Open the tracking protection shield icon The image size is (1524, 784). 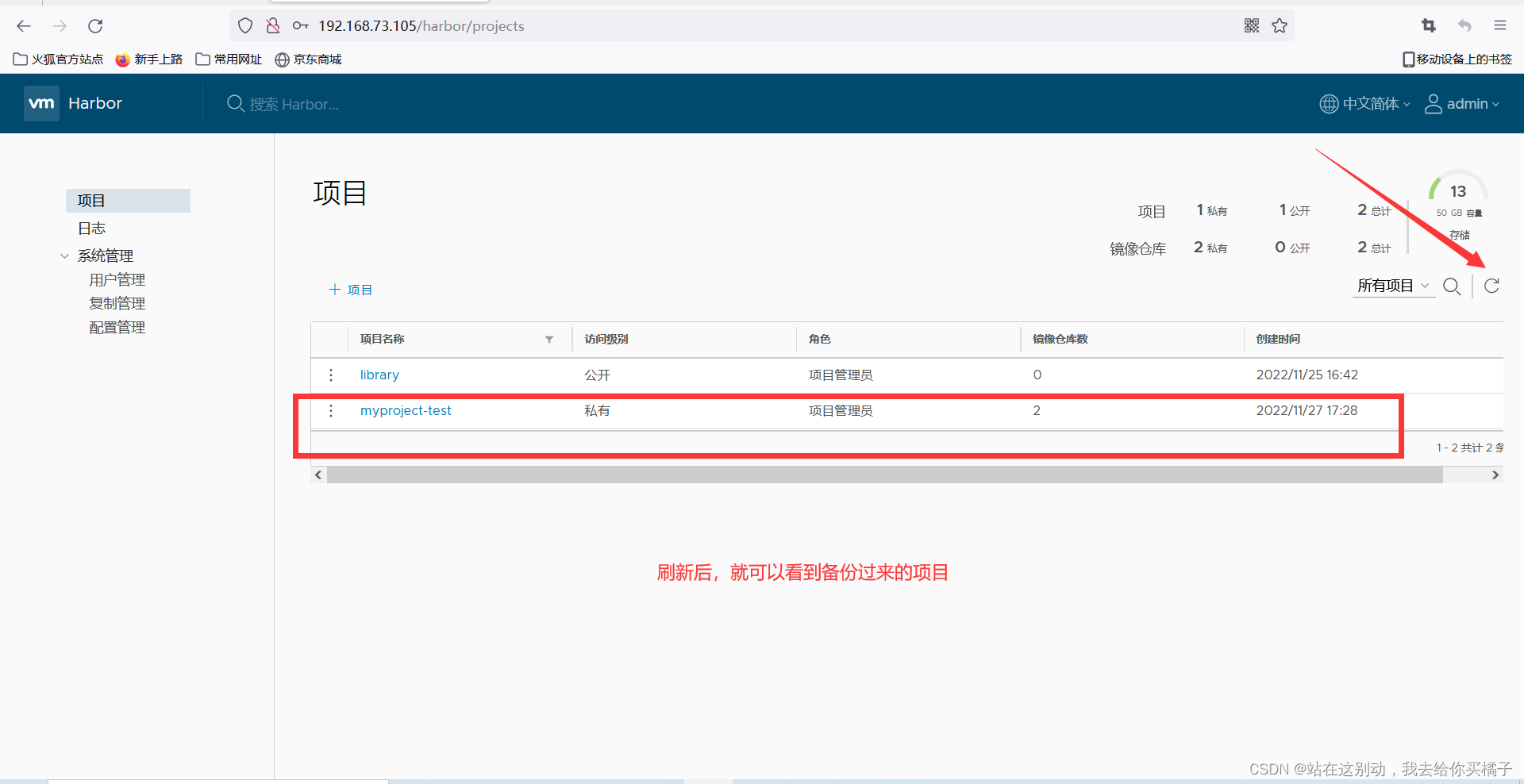tap(245, 26)
